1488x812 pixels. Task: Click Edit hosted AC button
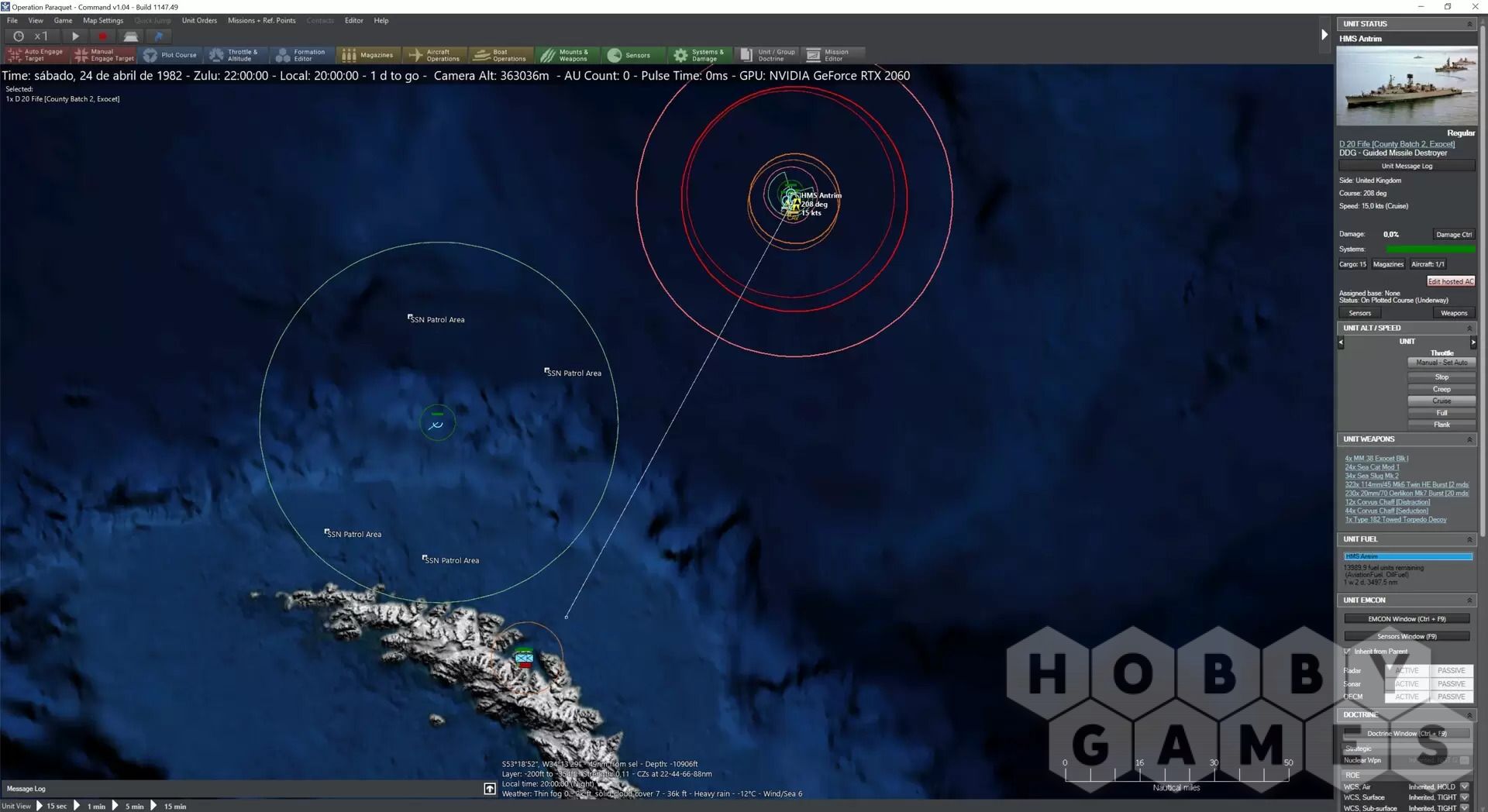point(1451,281)
